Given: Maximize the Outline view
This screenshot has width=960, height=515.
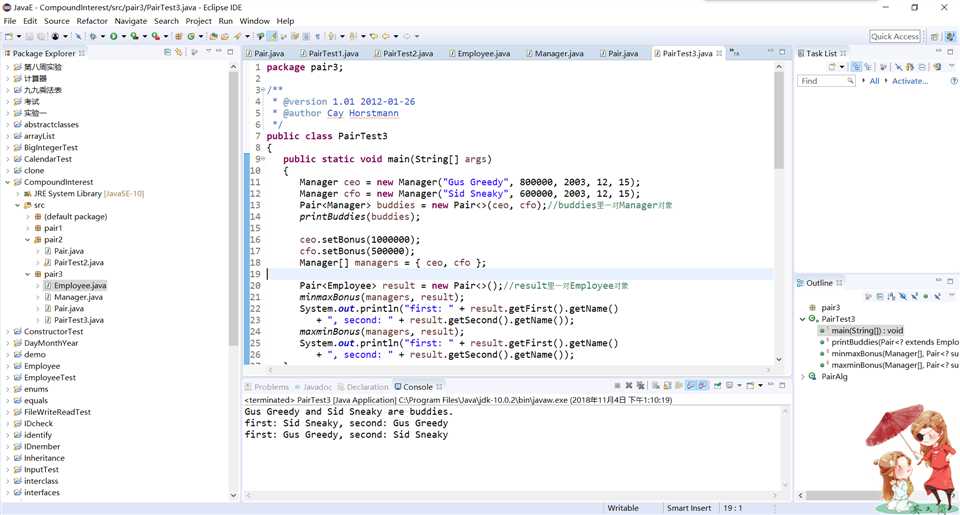Looking at the screenshot, I should [x=950, y=281].
